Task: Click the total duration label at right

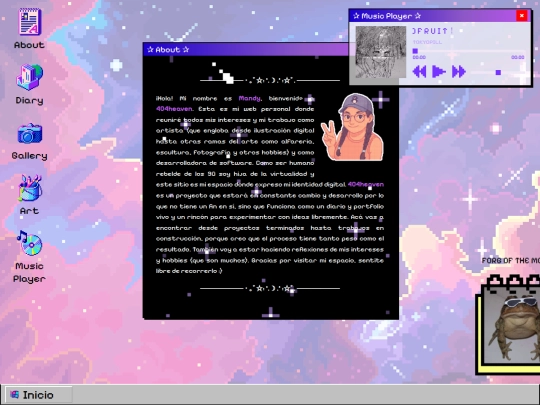Action: pos(518,58)
